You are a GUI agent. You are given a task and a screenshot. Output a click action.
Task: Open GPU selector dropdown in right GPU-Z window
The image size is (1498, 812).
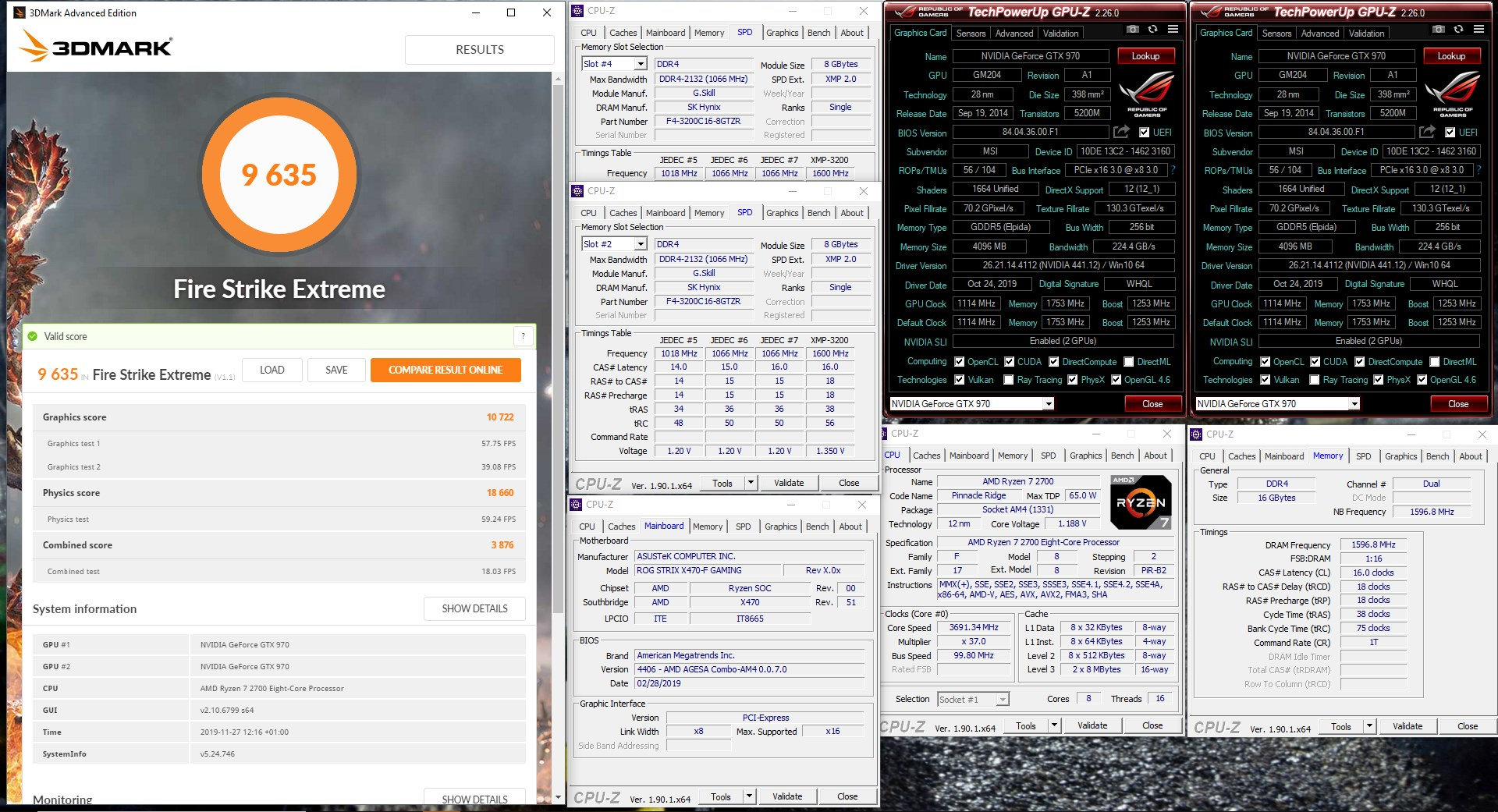[1354, 403]
